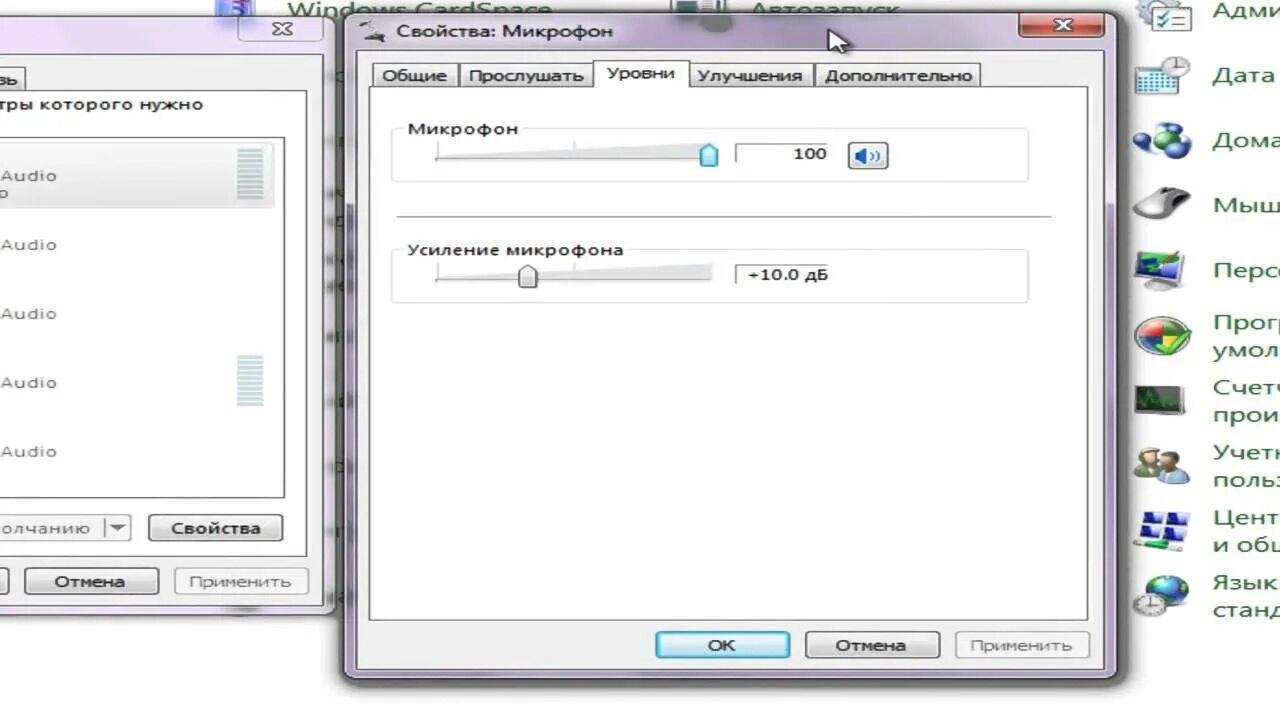Open the Personalization monitor icon
The height and width of the screenshot is (720, 1280).
1162,270
